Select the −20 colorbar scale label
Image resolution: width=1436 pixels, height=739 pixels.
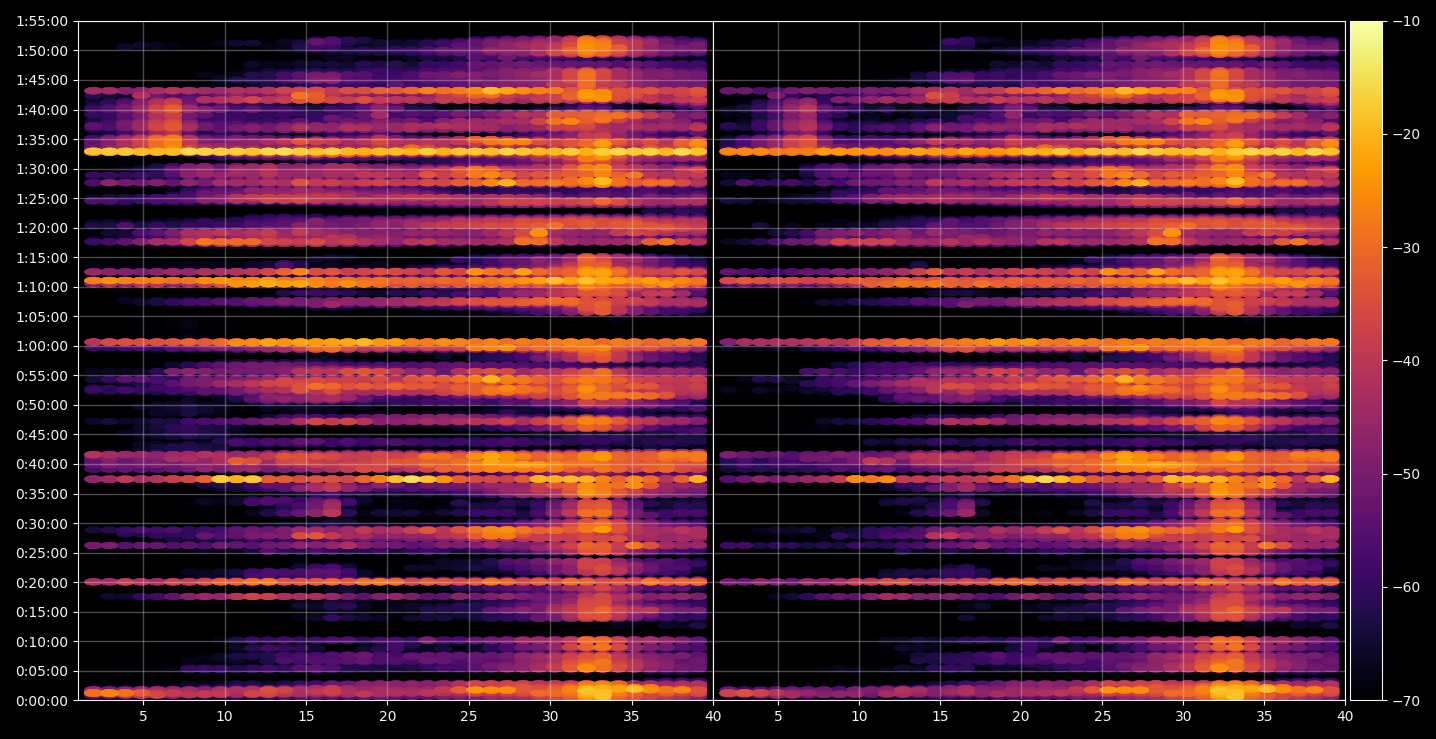1405,134
